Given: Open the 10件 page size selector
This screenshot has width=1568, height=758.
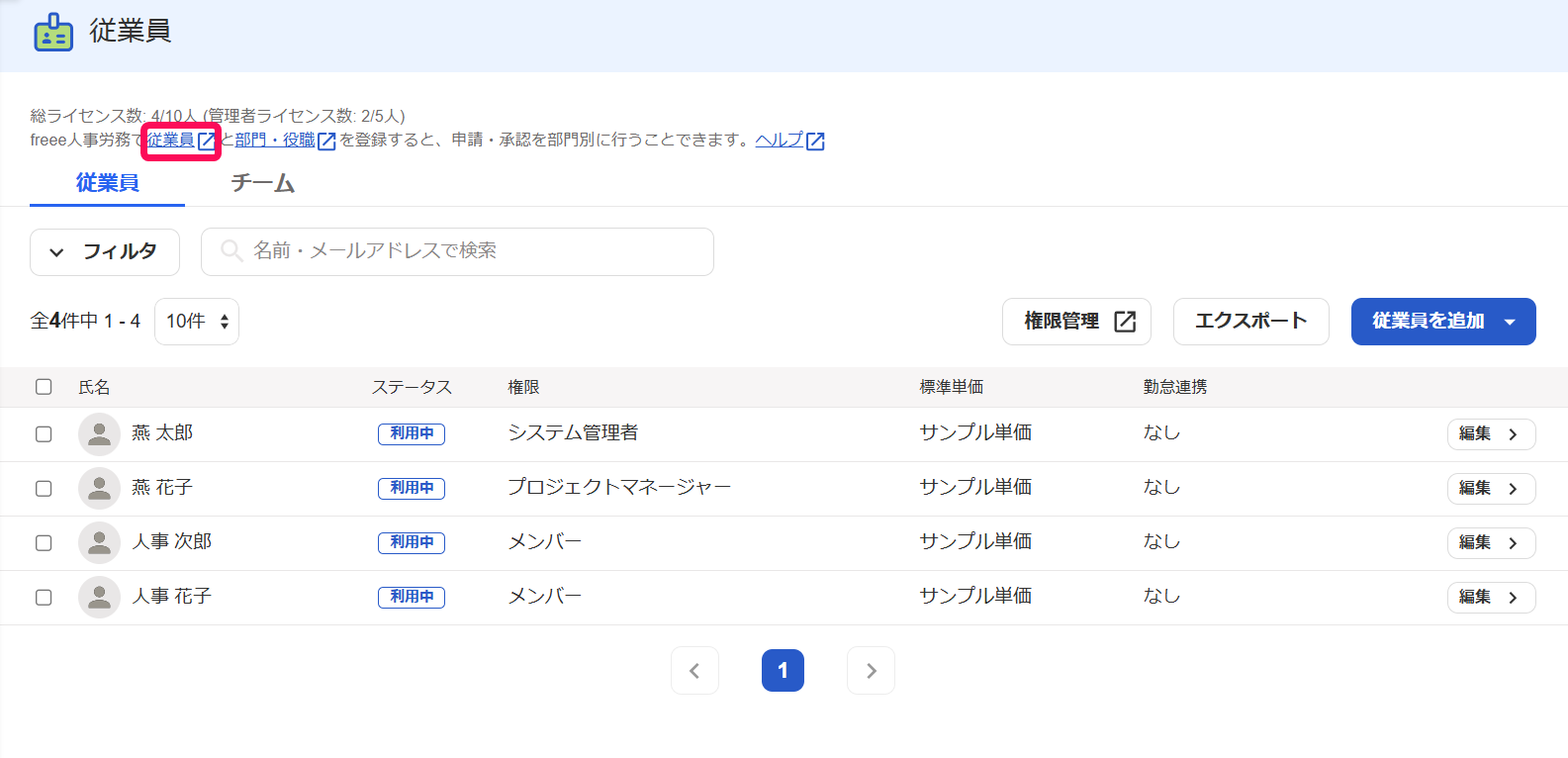Looking at the screenshot, I should 197,322.
